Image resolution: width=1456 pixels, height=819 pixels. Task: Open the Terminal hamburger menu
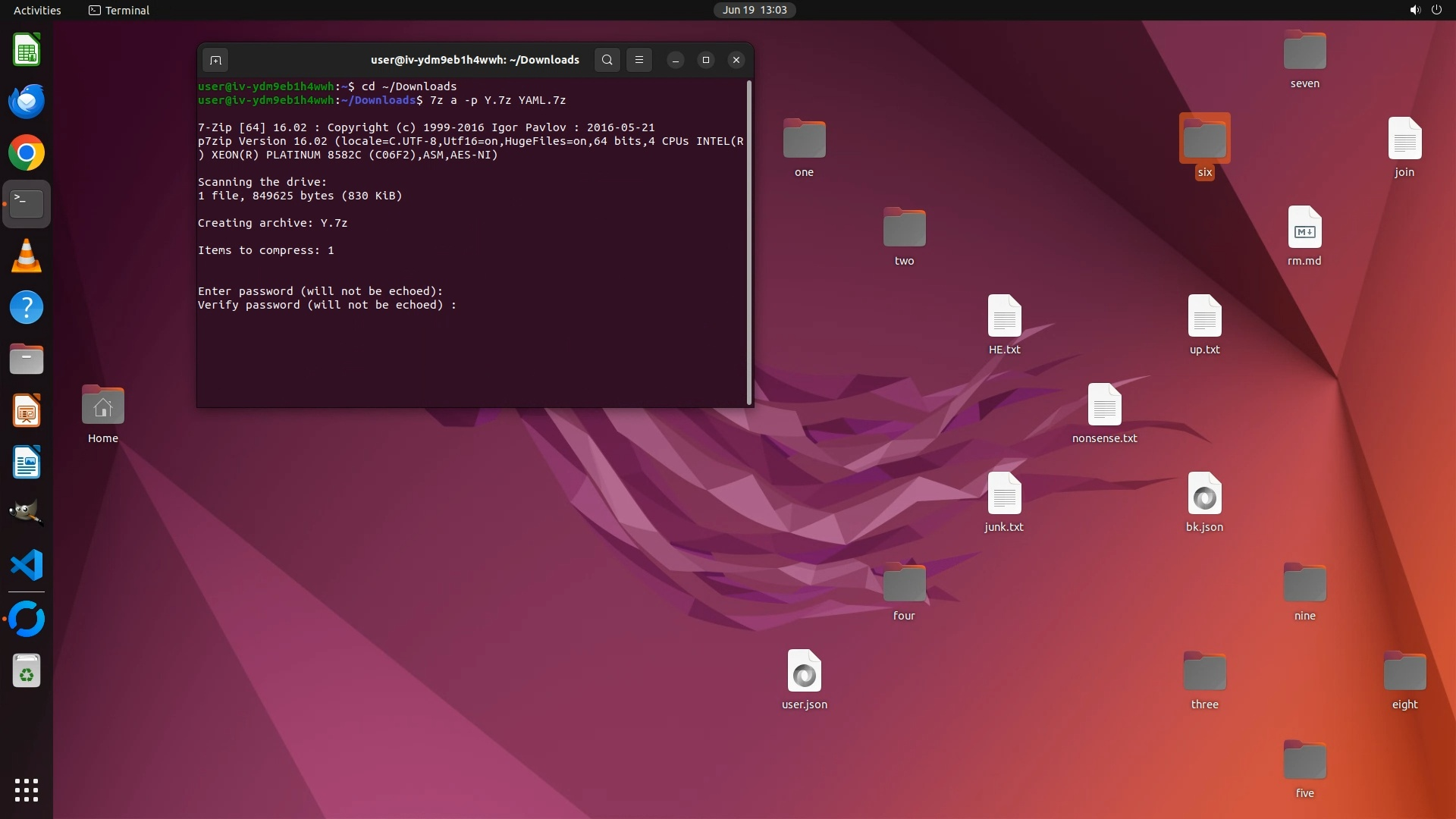[x=639, y=60]
